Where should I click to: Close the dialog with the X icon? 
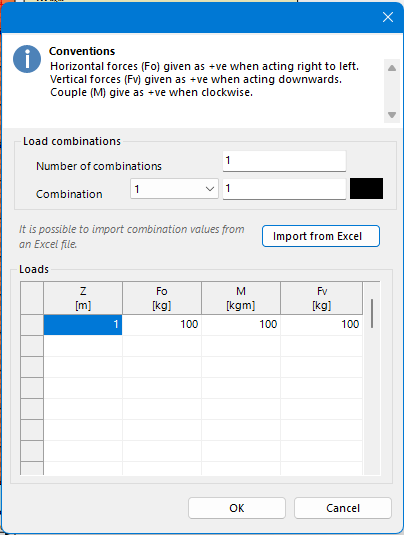(x=388, y=17)
